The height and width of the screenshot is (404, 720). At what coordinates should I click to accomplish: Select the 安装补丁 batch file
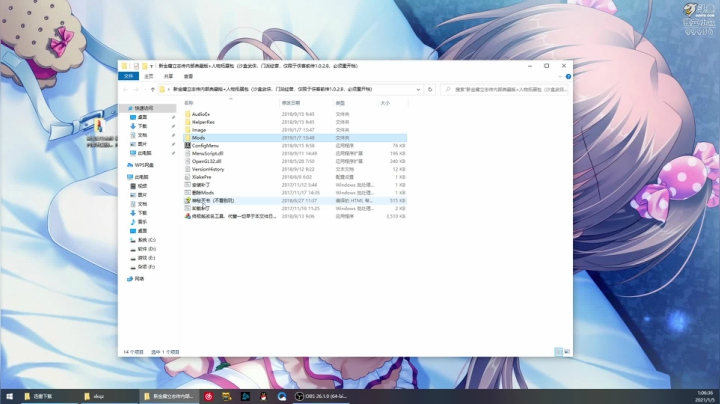pyautogui.click(x=201, y=185)
